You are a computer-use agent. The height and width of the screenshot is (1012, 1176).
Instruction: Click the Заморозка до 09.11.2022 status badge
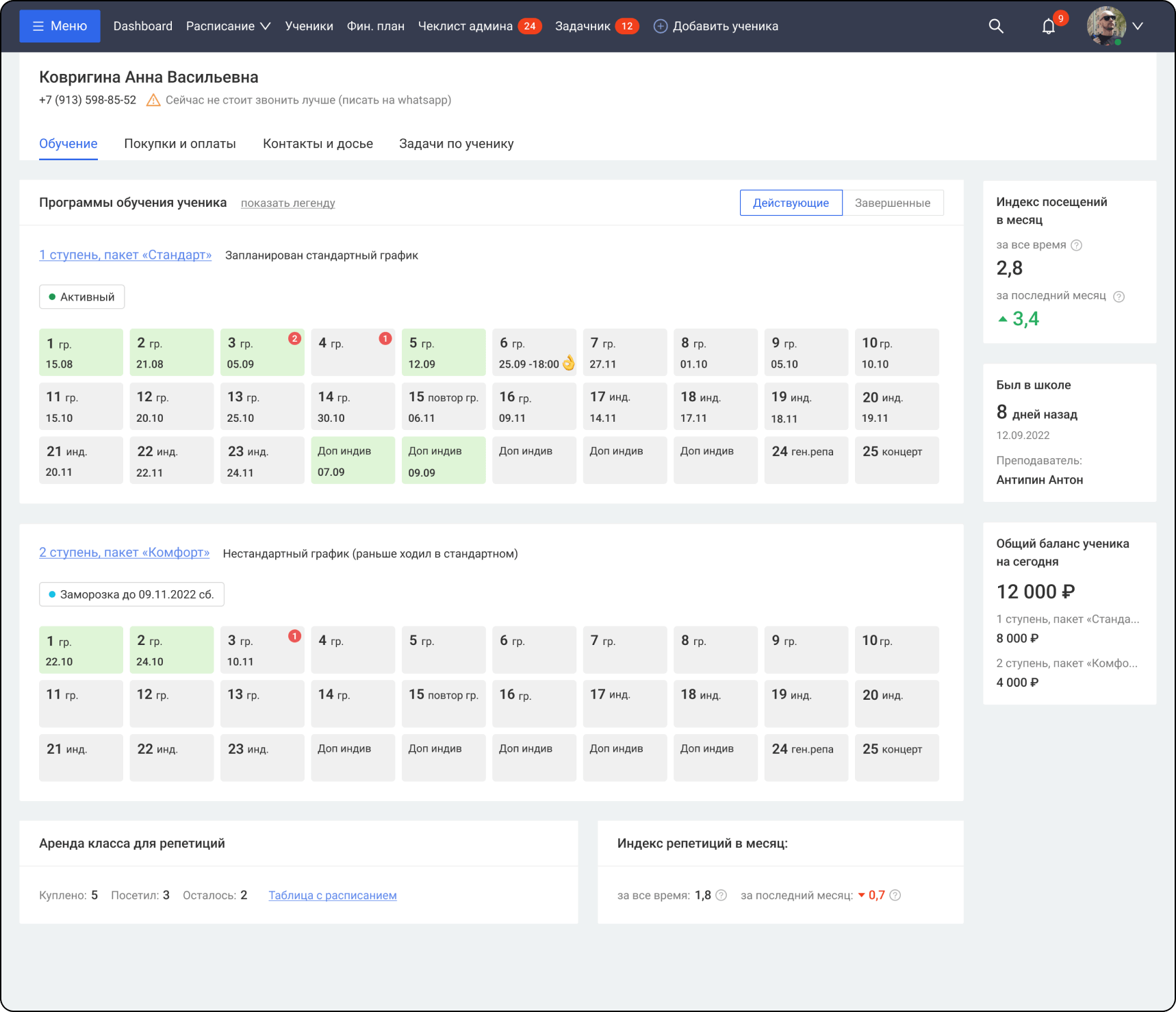[x=131, y=594]
